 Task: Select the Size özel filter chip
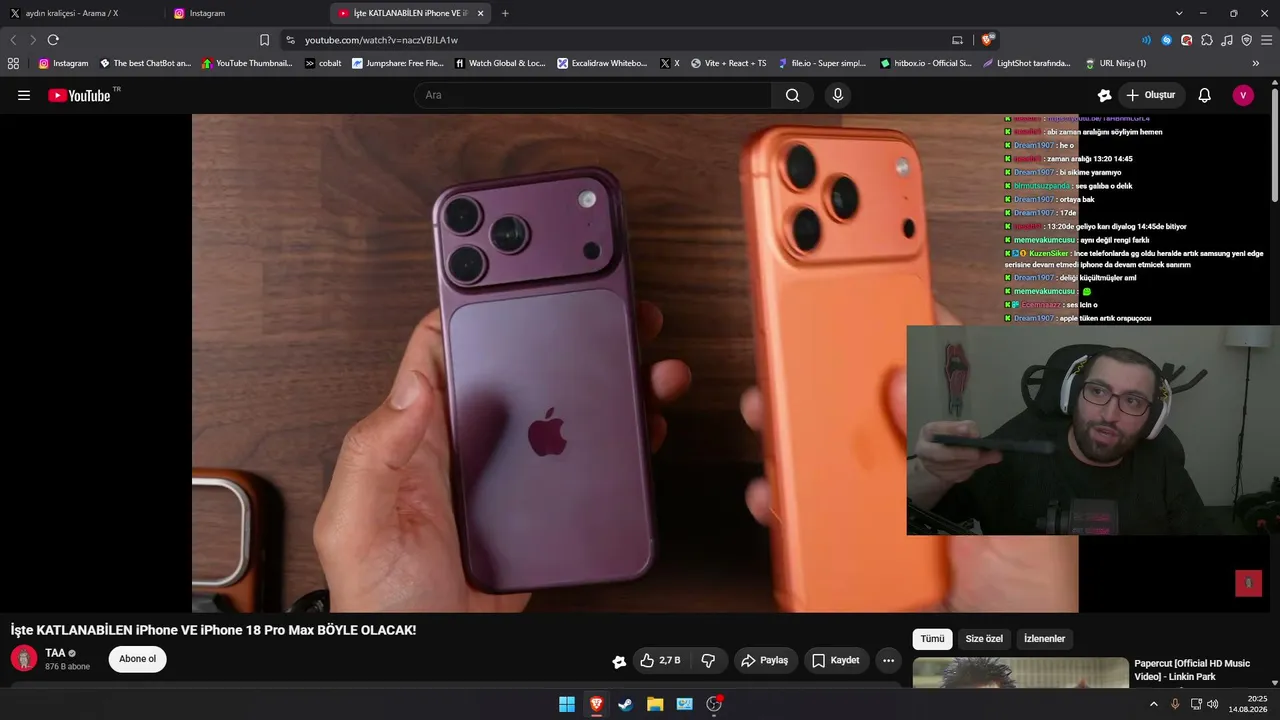click(984, 639)
